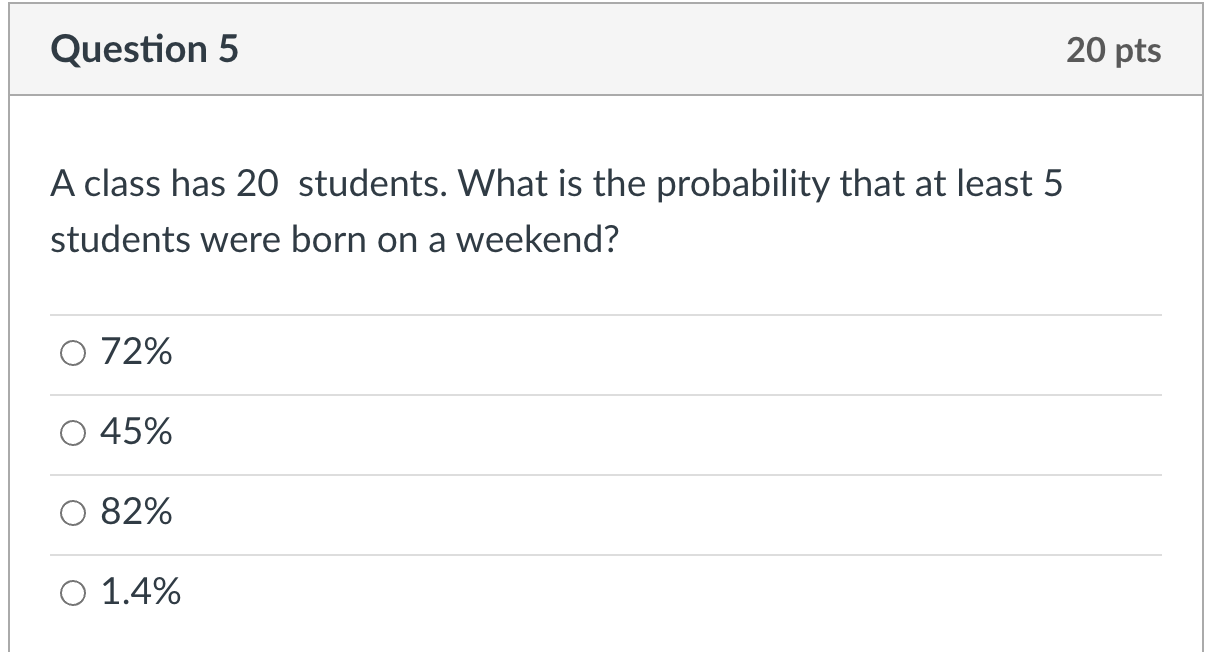Click the number 20 in 'has 20 students'
Viewport: 1218px width, 652px height.
(258, 184)
